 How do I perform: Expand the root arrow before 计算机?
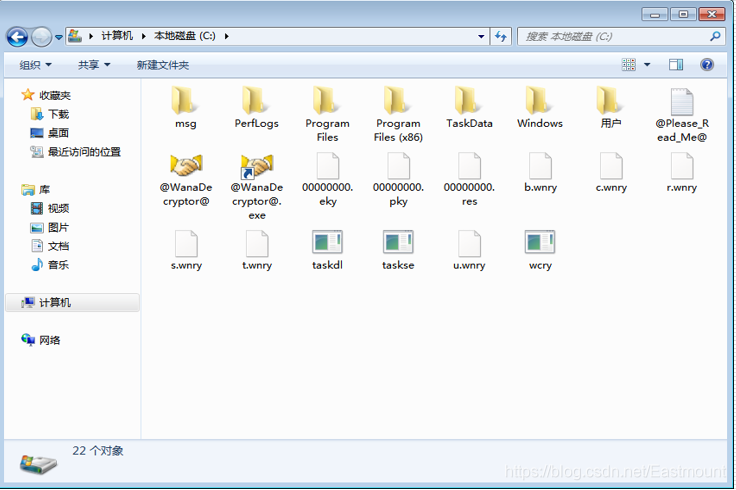pyautogui.click(x=91, y=36)
